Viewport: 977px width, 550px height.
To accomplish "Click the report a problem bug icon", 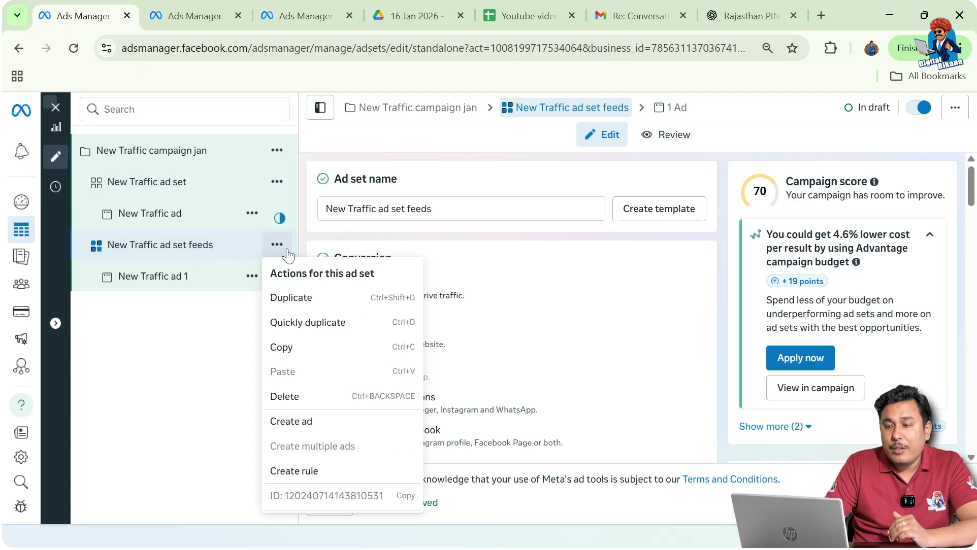I will click(x=21, y=506).
